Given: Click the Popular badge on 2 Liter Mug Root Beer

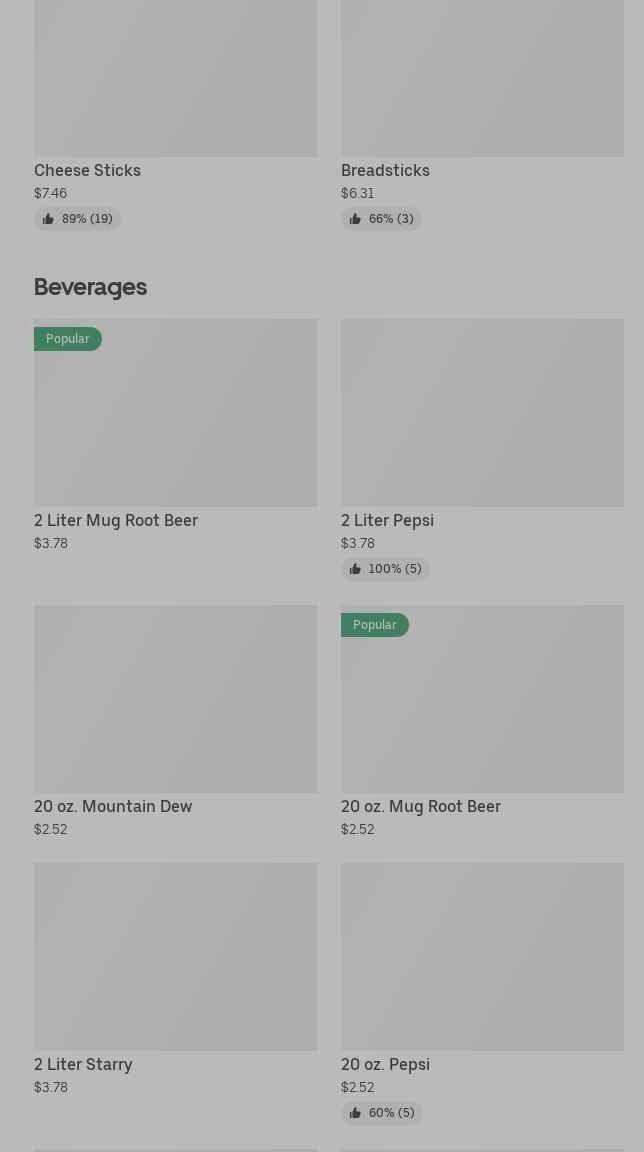Looking at the screenshot, I should click(x=68, y=339).
